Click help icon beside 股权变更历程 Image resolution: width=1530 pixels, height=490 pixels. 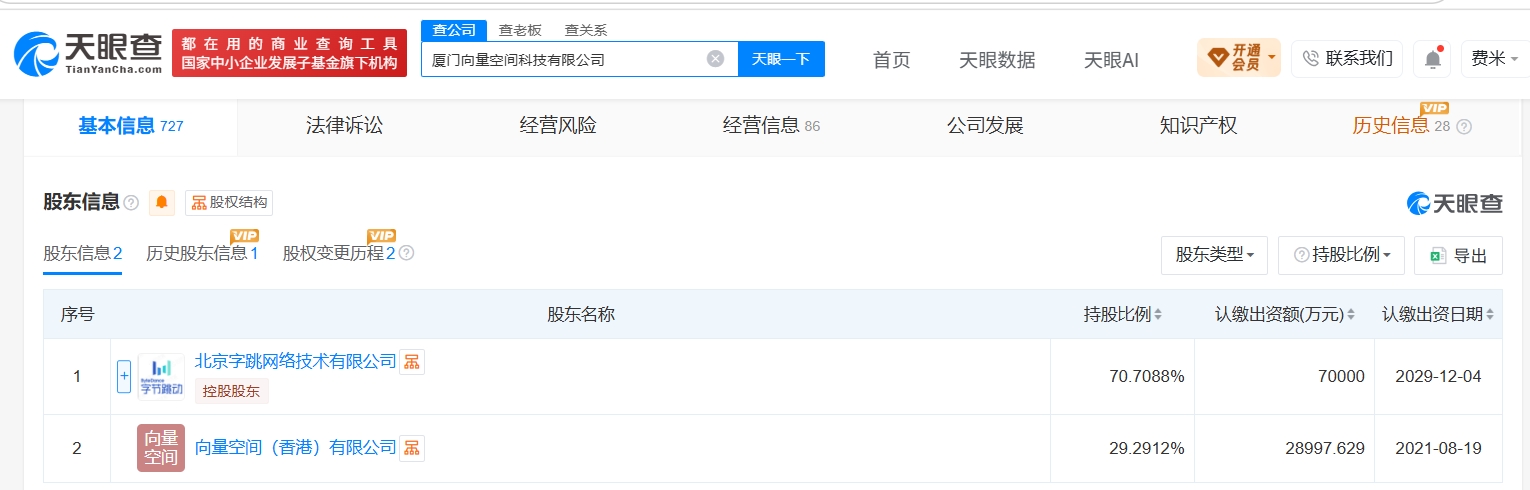(x=406, y=254)
